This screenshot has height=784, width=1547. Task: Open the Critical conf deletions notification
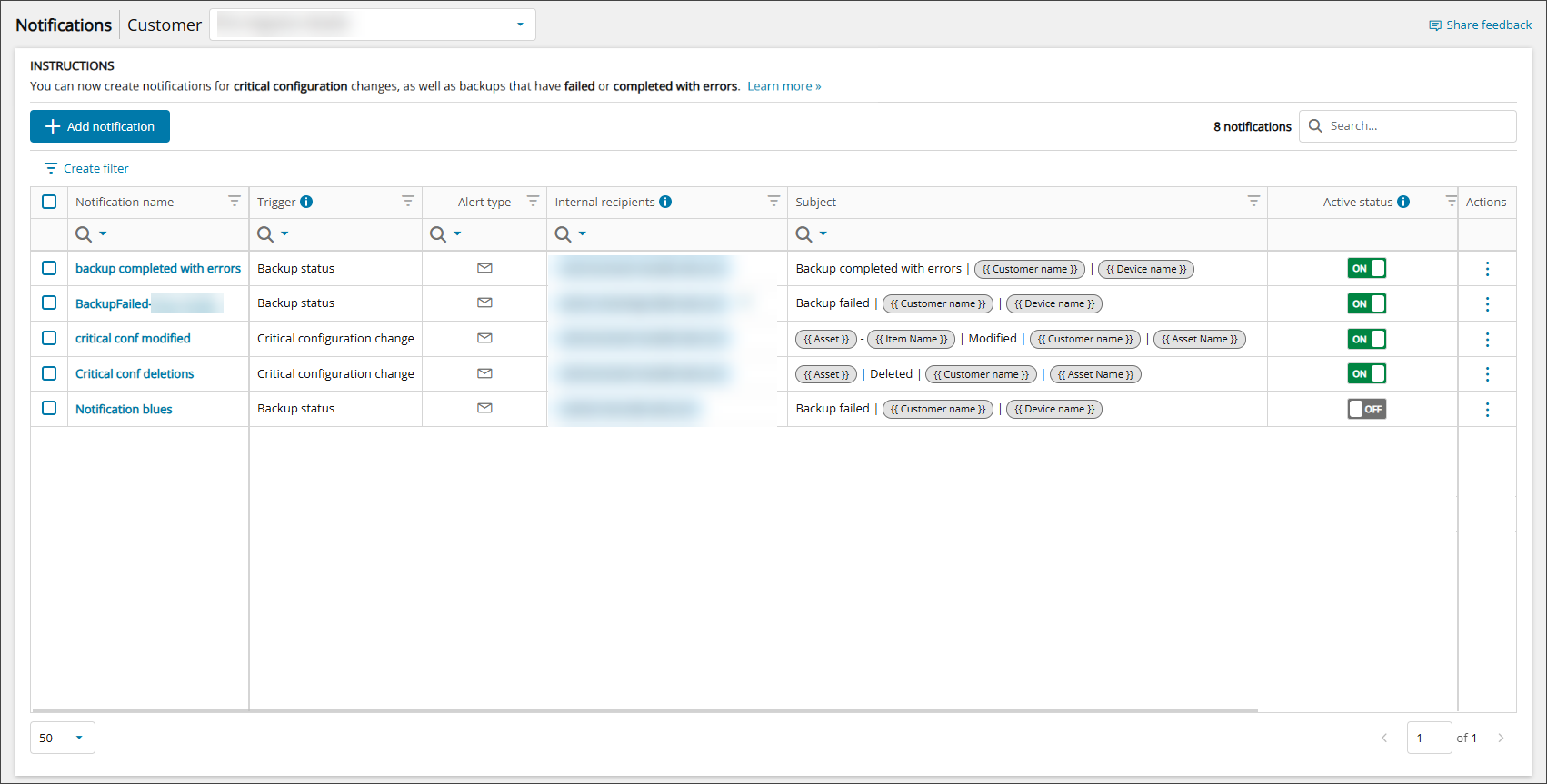(x=135, y=373)
